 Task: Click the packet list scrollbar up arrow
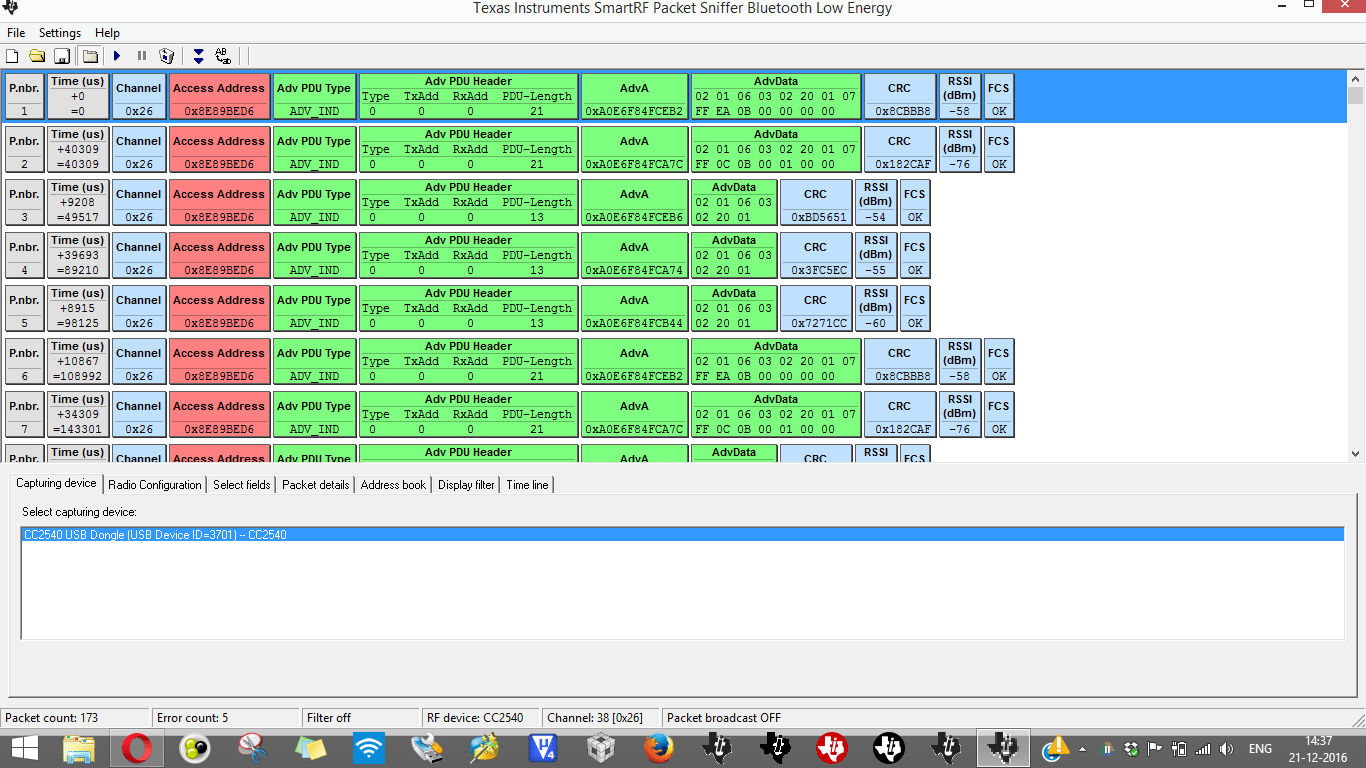1356,79
